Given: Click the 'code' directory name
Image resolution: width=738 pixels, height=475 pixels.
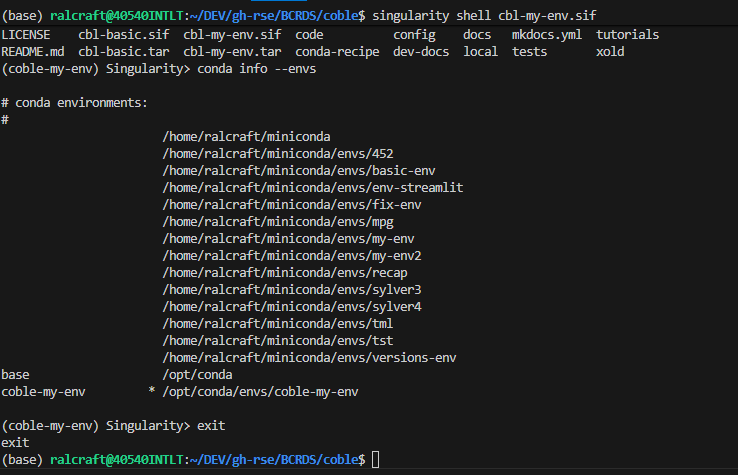Looking at the screenshot, I should coord(309,35).
